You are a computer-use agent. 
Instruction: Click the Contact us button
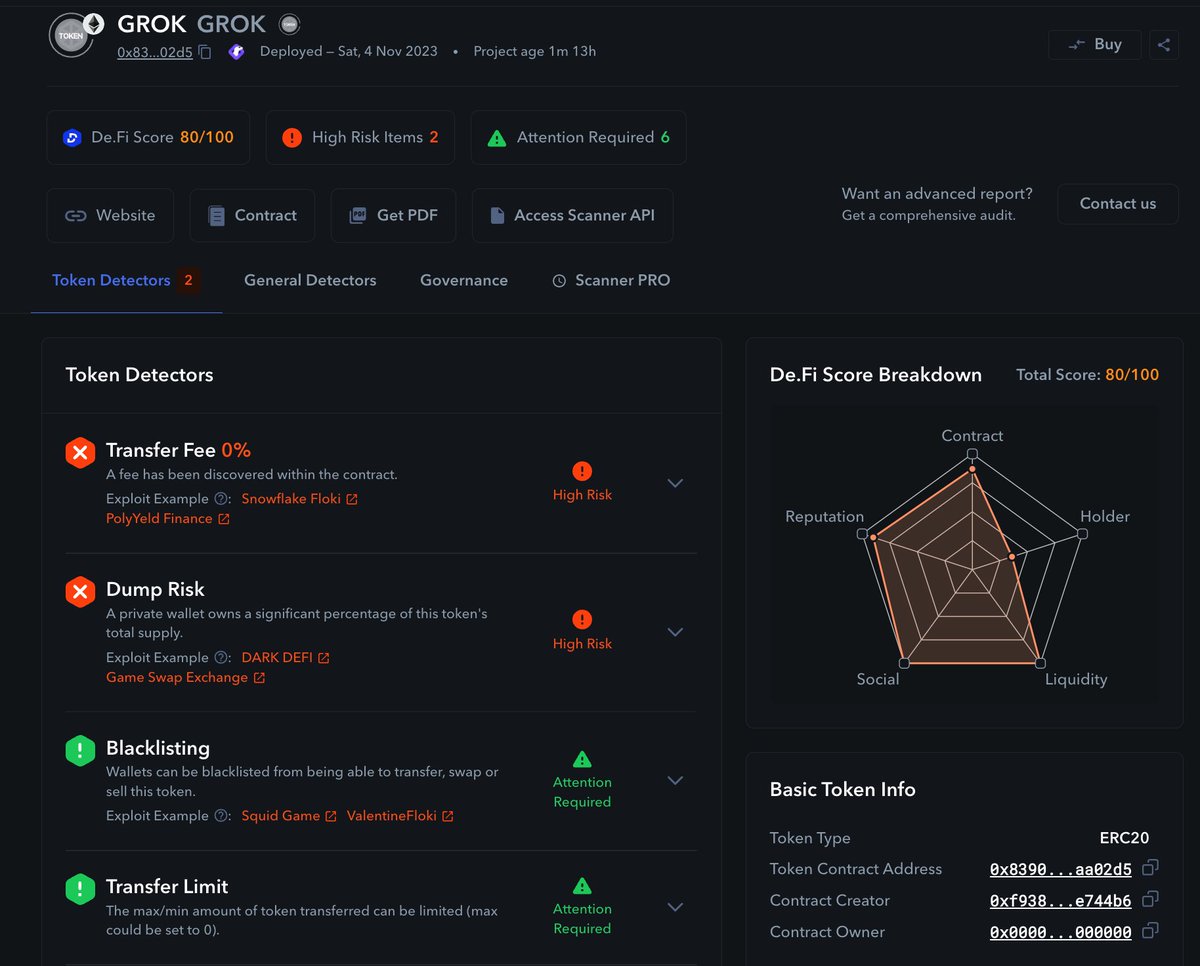pyautogui.click(x=1118, y=203)
